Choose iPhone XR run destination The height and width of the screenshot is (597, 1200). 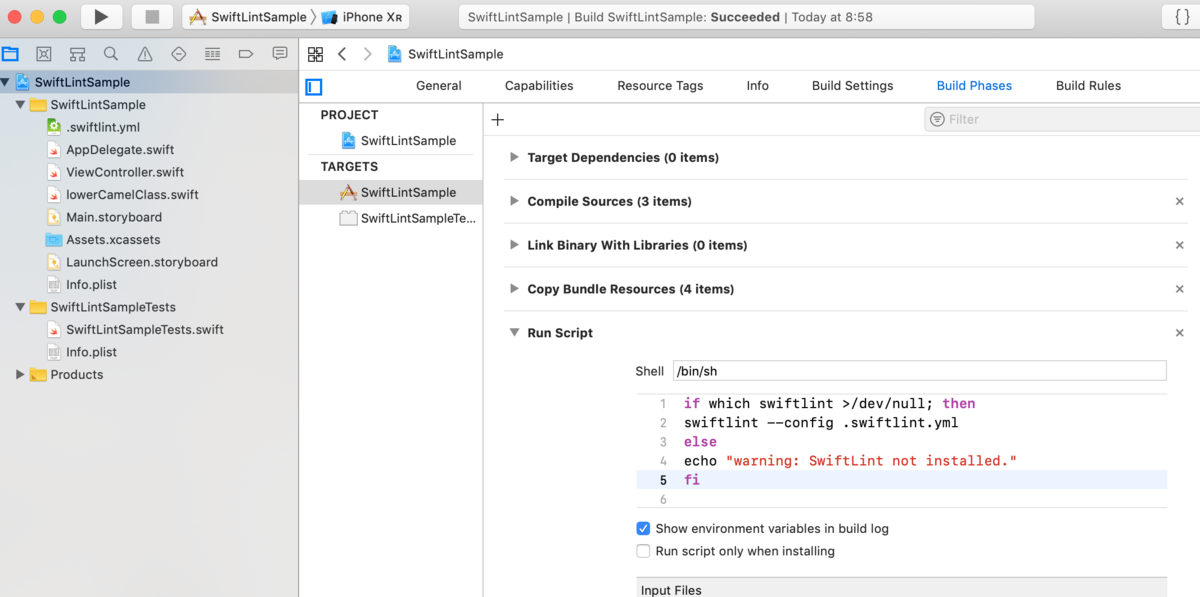pos(362,17)
